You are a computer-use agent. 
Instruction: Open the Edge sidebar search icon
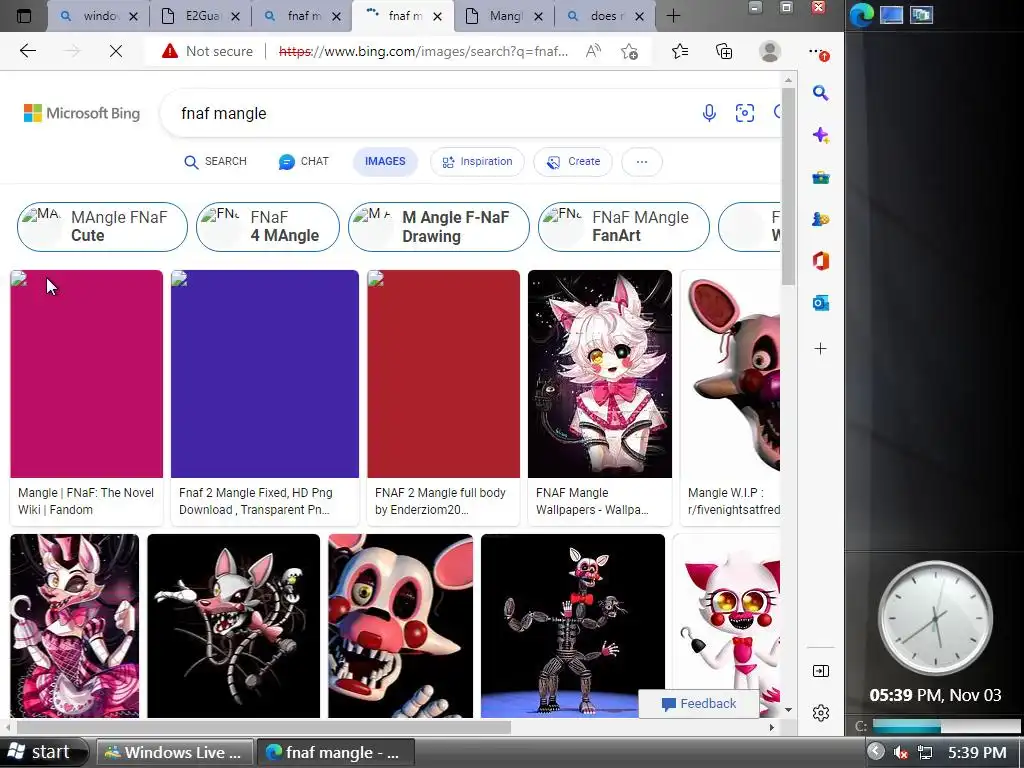(x=821, y=93)
